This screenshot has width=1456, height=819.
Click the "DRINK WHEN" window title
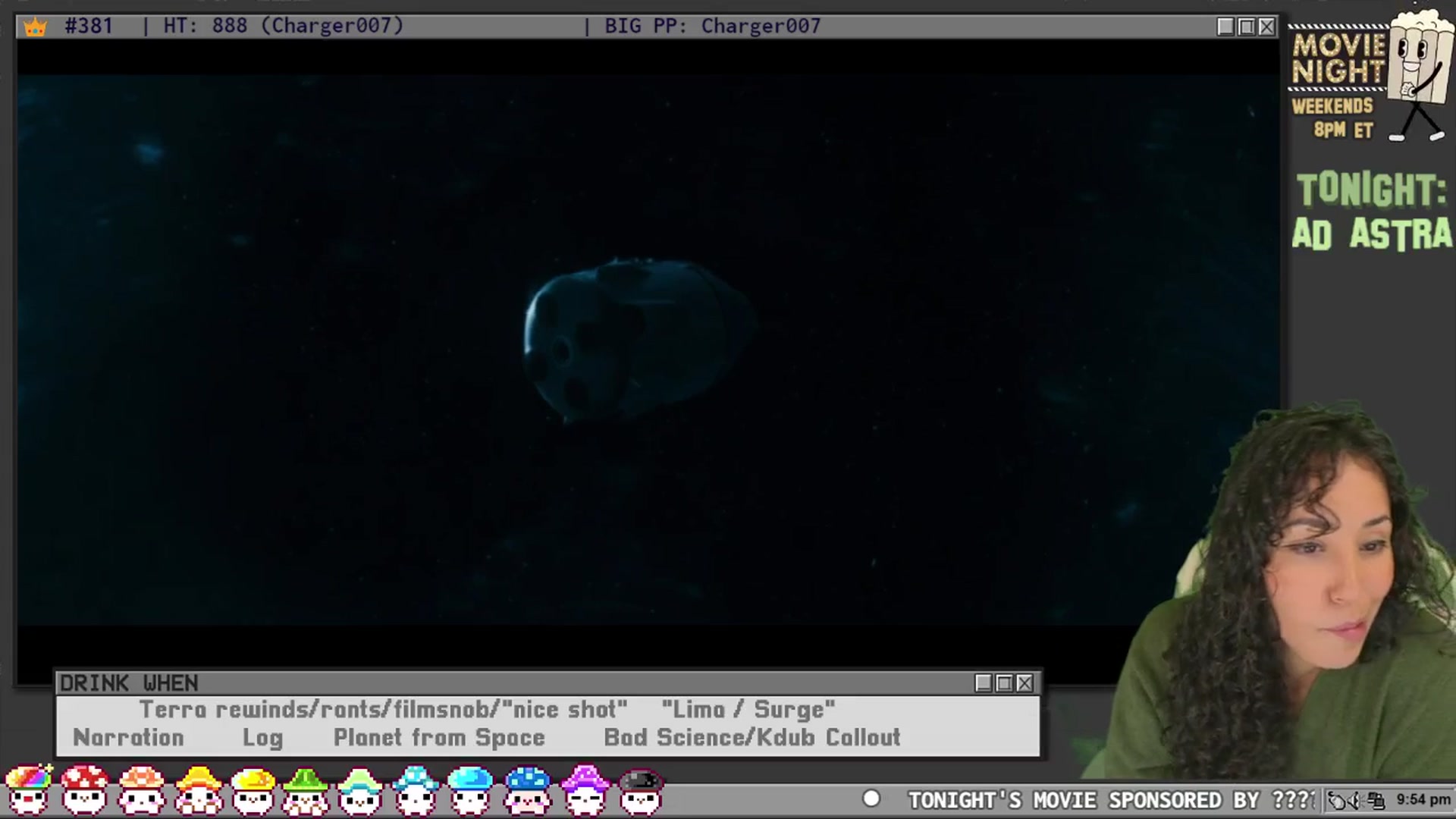(x=129, y=683)
